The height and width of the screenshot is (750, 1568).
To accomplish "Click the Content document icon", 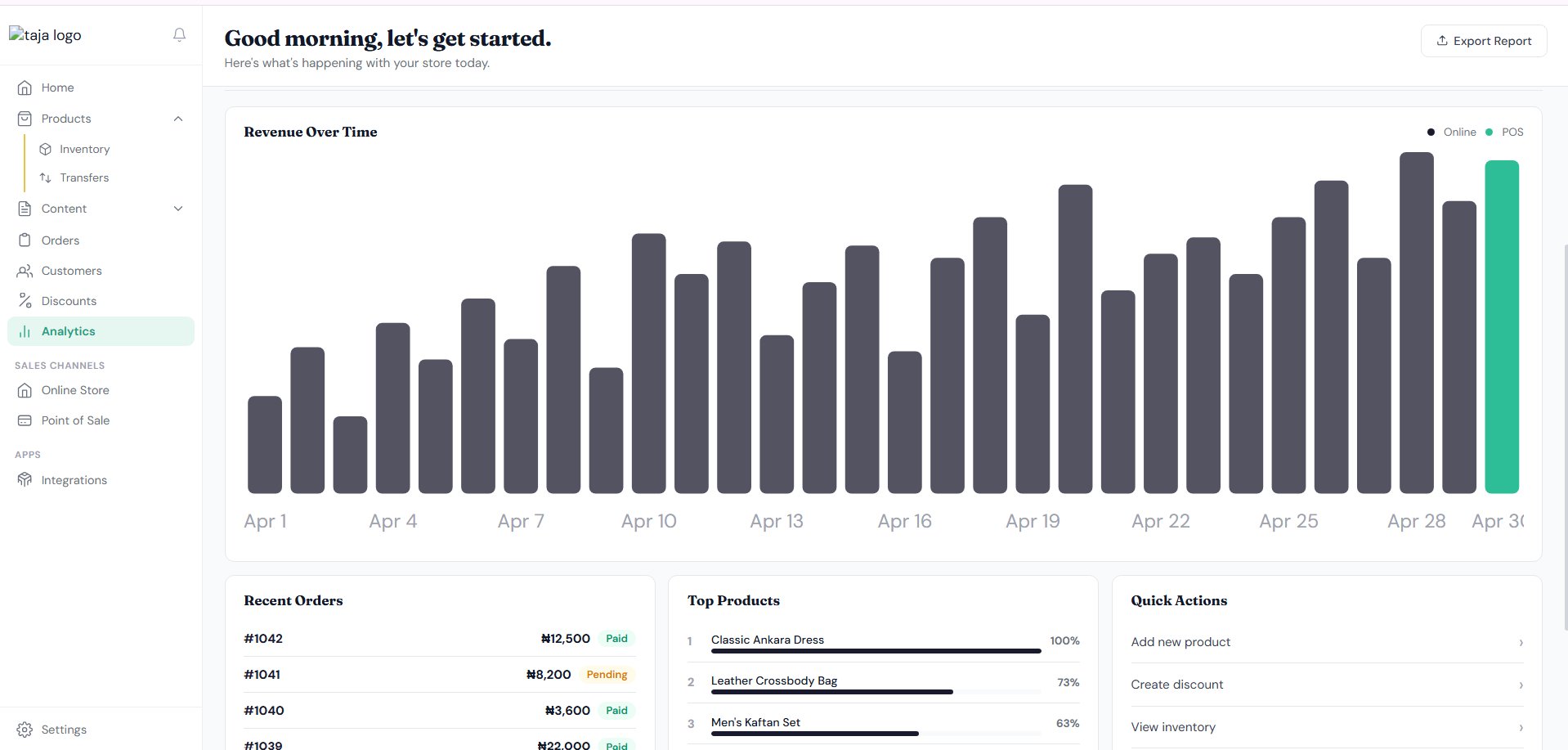I will (25, 209).
